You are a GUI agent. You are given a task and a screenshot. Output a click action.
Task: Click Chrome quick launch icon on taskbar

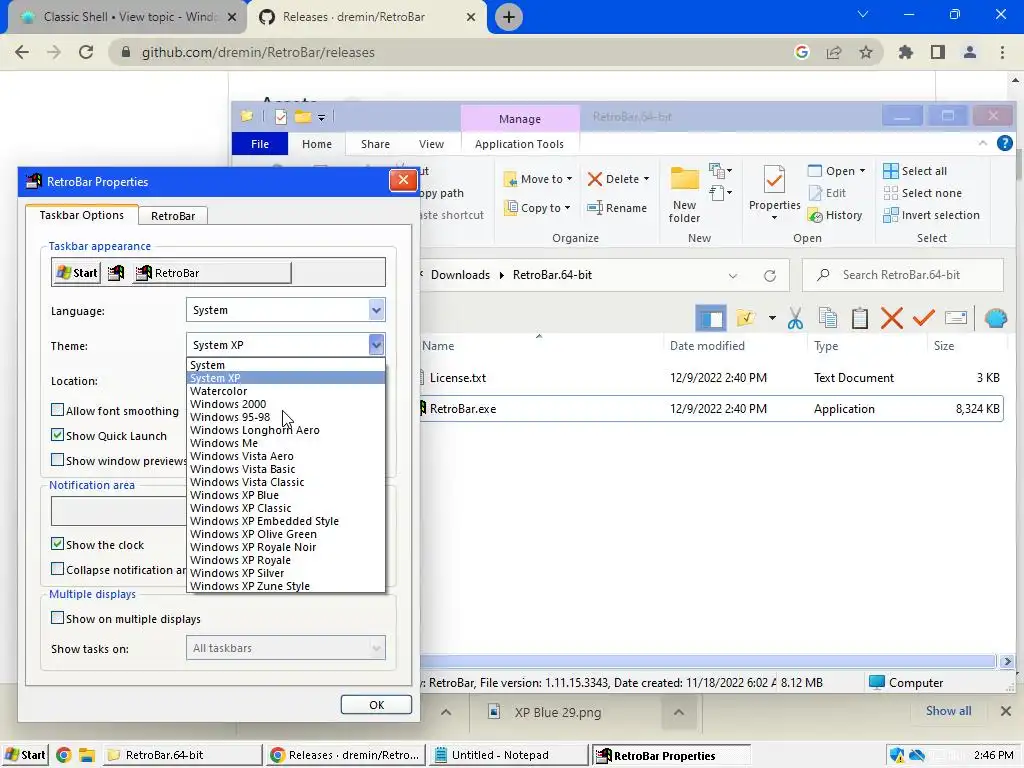coord(63,755)
